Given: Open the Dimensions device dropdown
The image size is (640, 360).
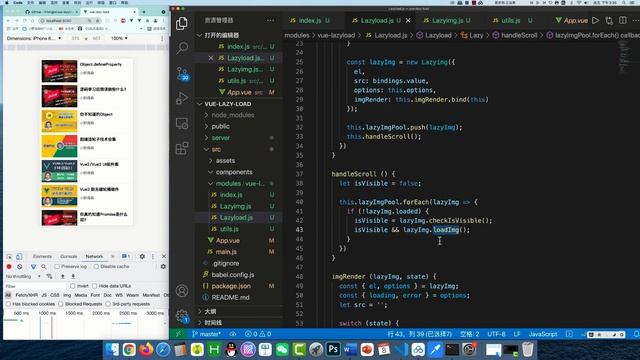Looking at the screenshot, I should coord(34,38).
